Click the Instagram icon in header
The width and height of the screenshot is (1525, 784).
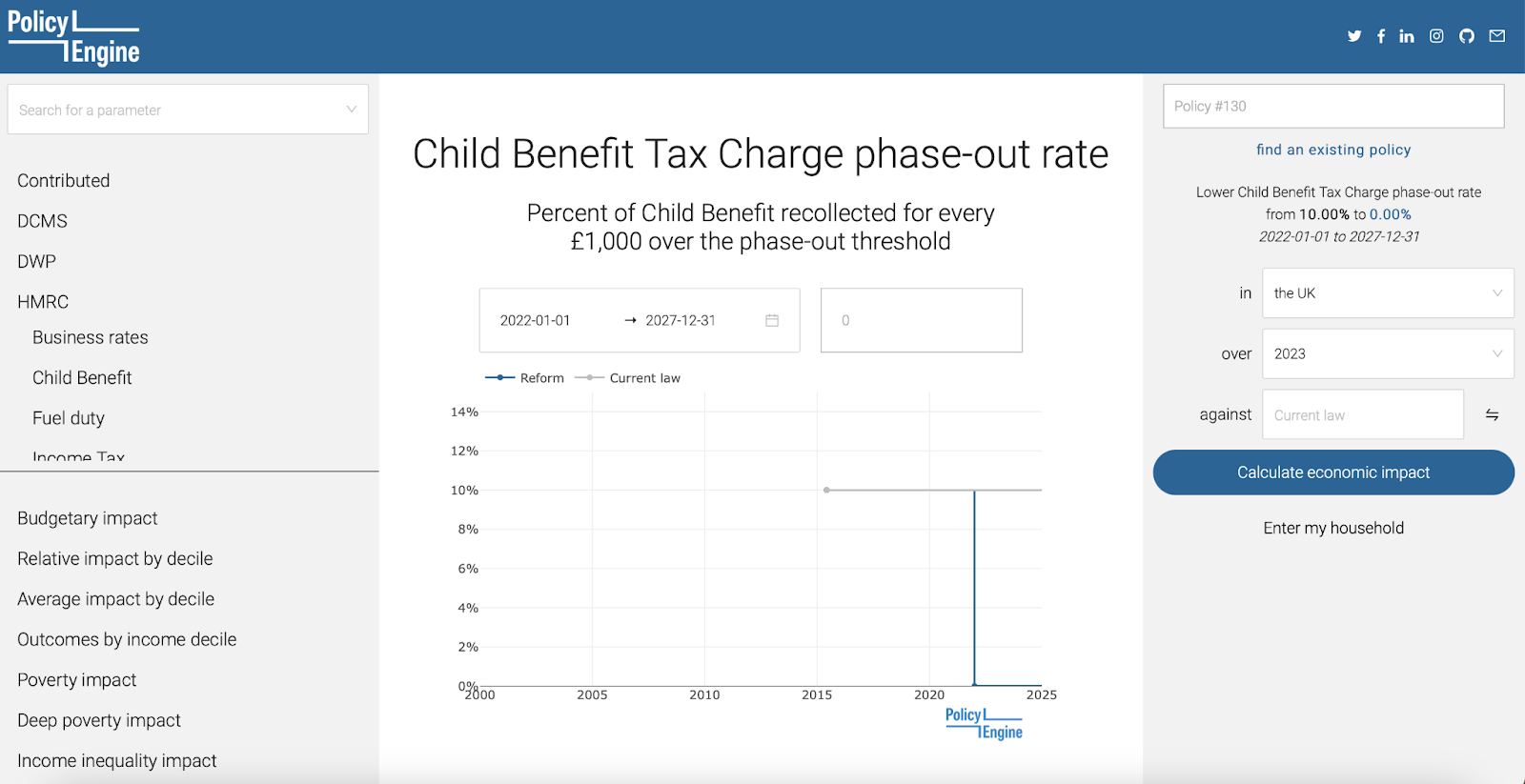1436,36
